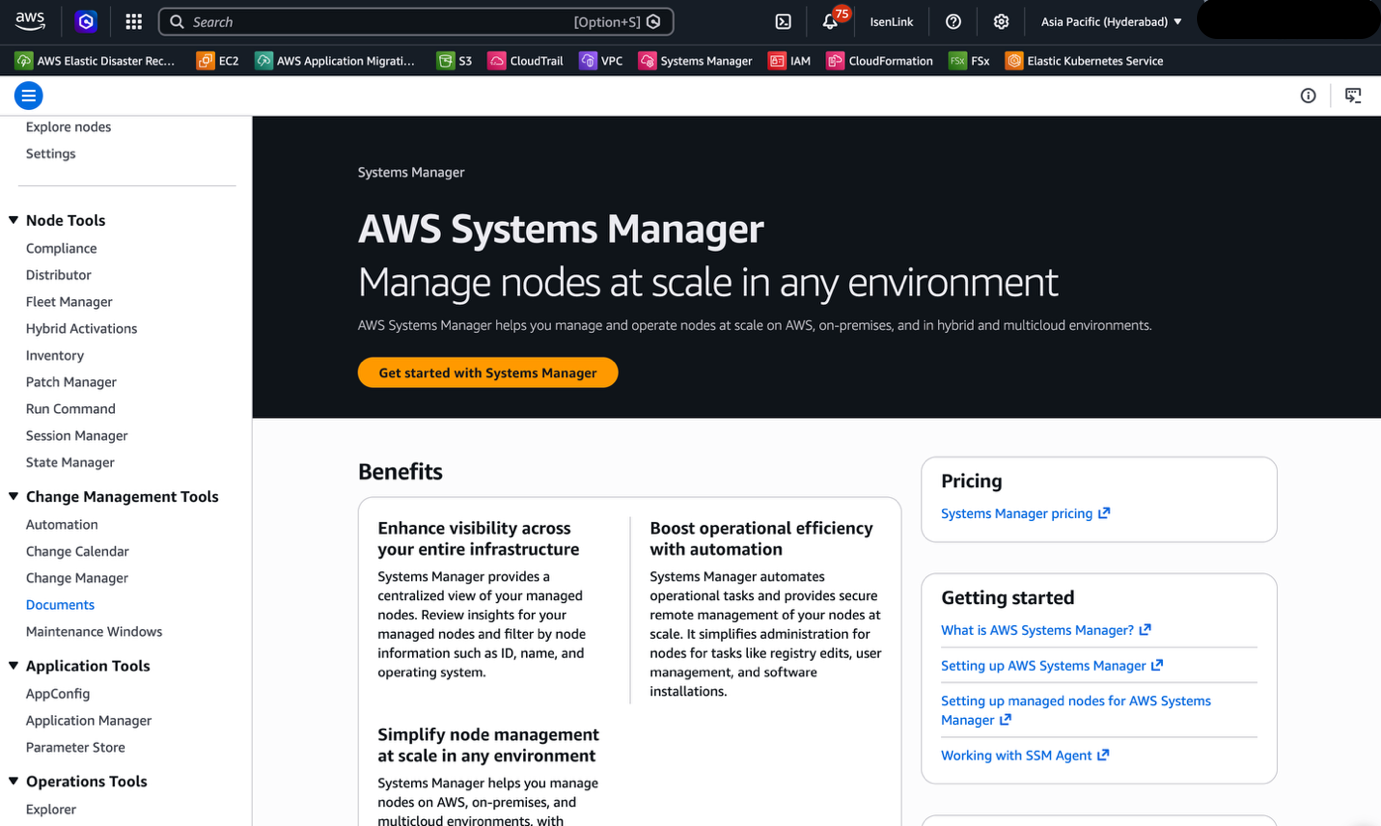This screenshot has width=1381, height=826.
Task: Click Get started with Systems Manager button
Action: click(488, 373)
